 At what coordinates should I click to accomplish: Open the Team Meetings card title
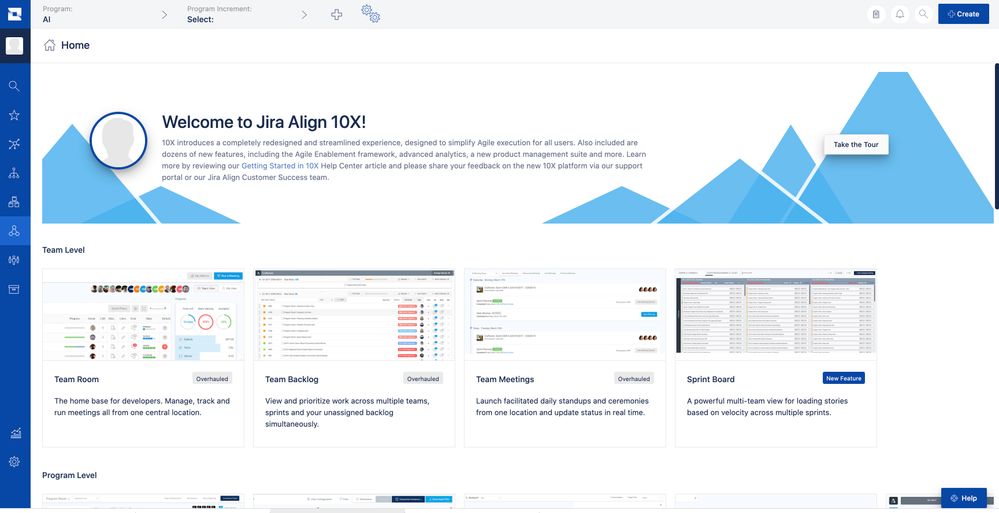click(x=505, y=379)
